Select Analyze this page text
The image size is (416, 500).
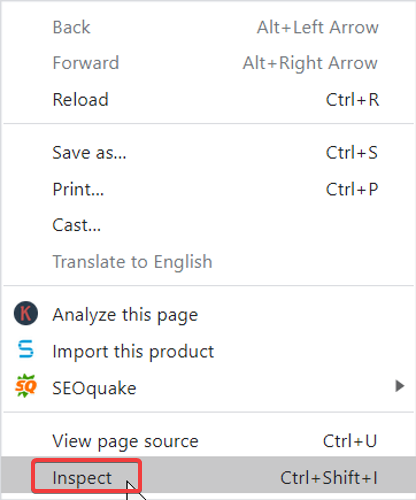point(125,315)
